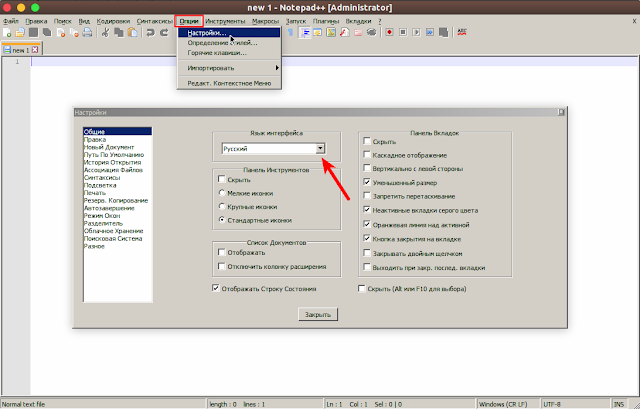This screenshot has width=640, height=409.
Task: Toggle the file monitoring eye icon
Action: click(371, 33)
